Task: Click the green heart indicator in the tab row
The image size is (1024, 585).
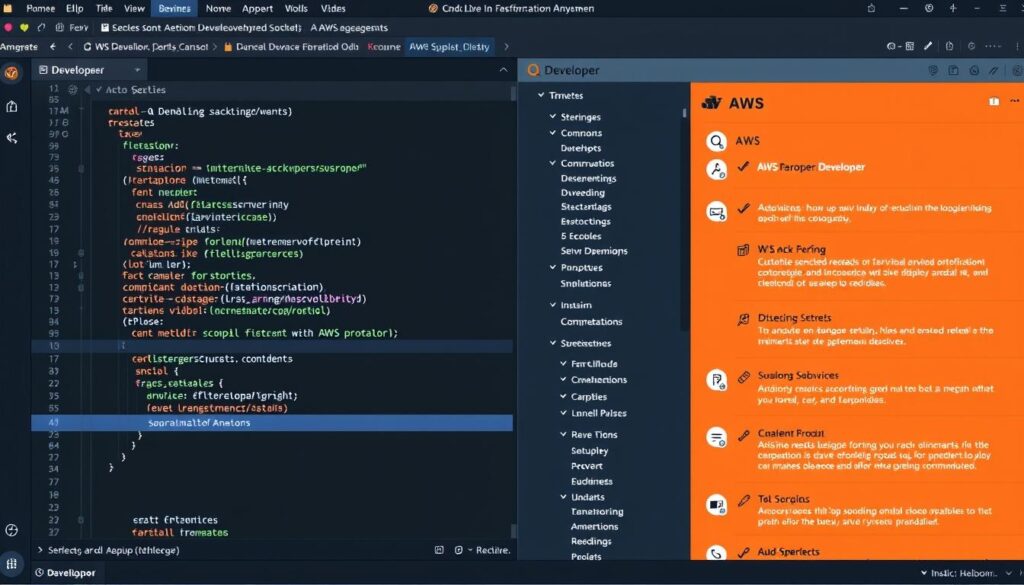Action: 24,28
